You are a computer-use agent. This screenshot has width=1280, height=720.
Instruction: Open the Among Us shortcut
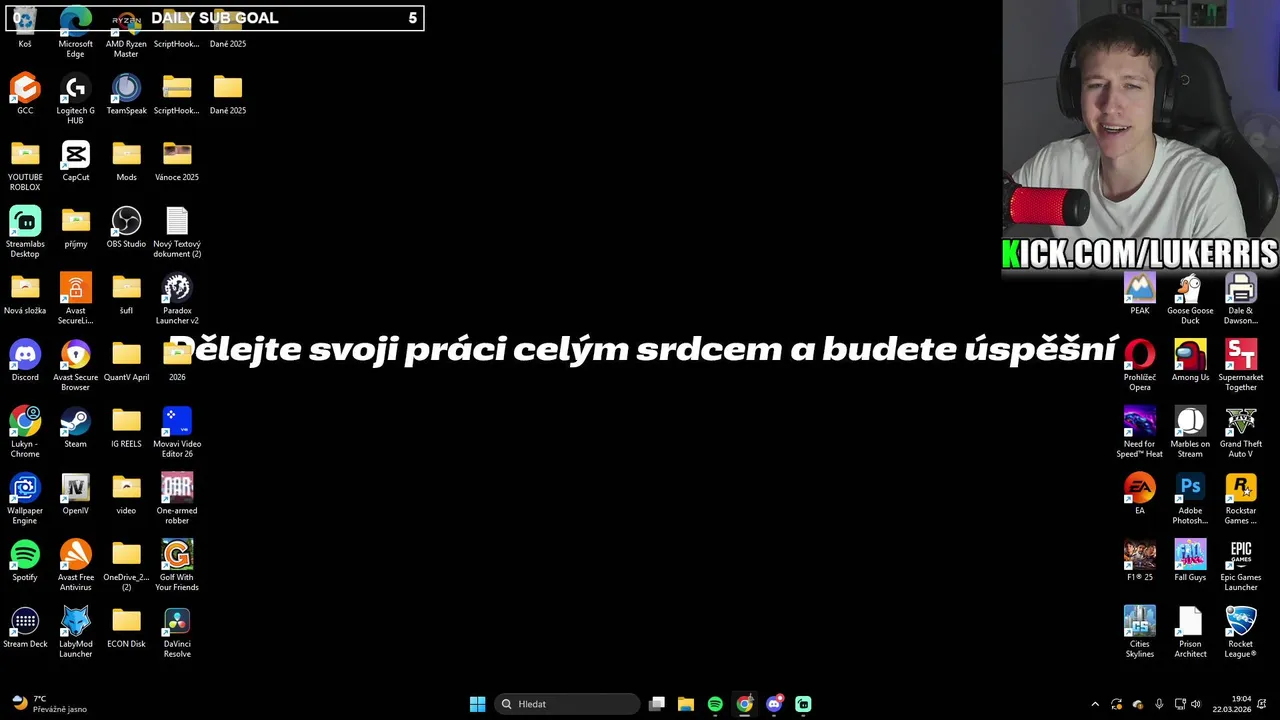1190,360
